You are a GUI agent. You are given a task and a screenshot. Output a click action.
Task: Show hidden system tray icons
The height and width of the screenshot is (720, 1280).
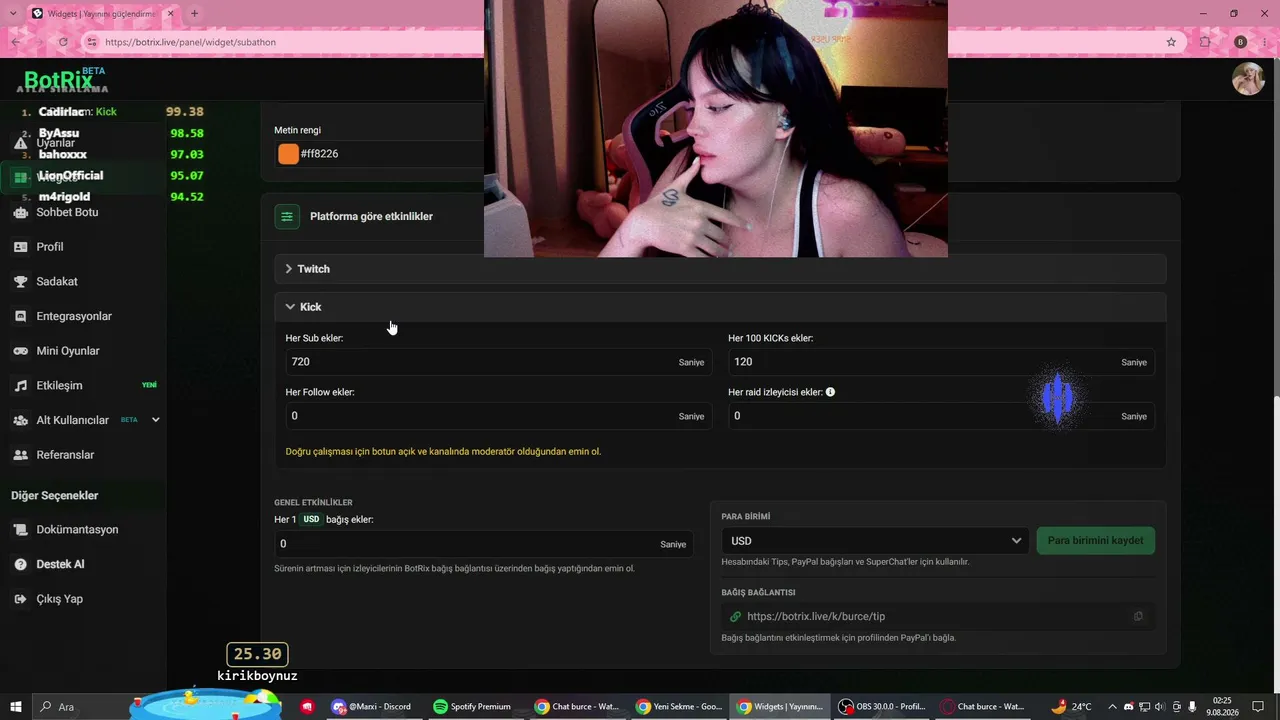(1112, 707)
